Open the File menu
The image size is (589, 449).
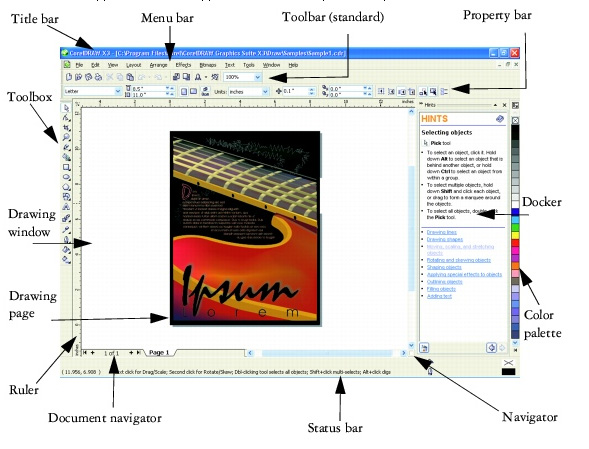click(x=79, y=65)
